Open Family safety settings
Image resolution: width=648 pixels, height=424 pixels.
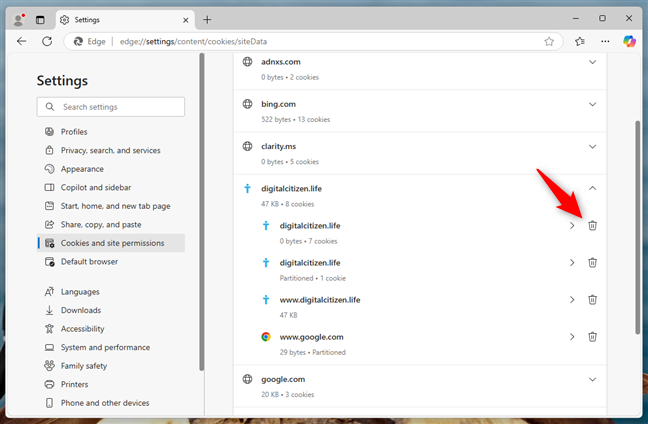(111, 366)
